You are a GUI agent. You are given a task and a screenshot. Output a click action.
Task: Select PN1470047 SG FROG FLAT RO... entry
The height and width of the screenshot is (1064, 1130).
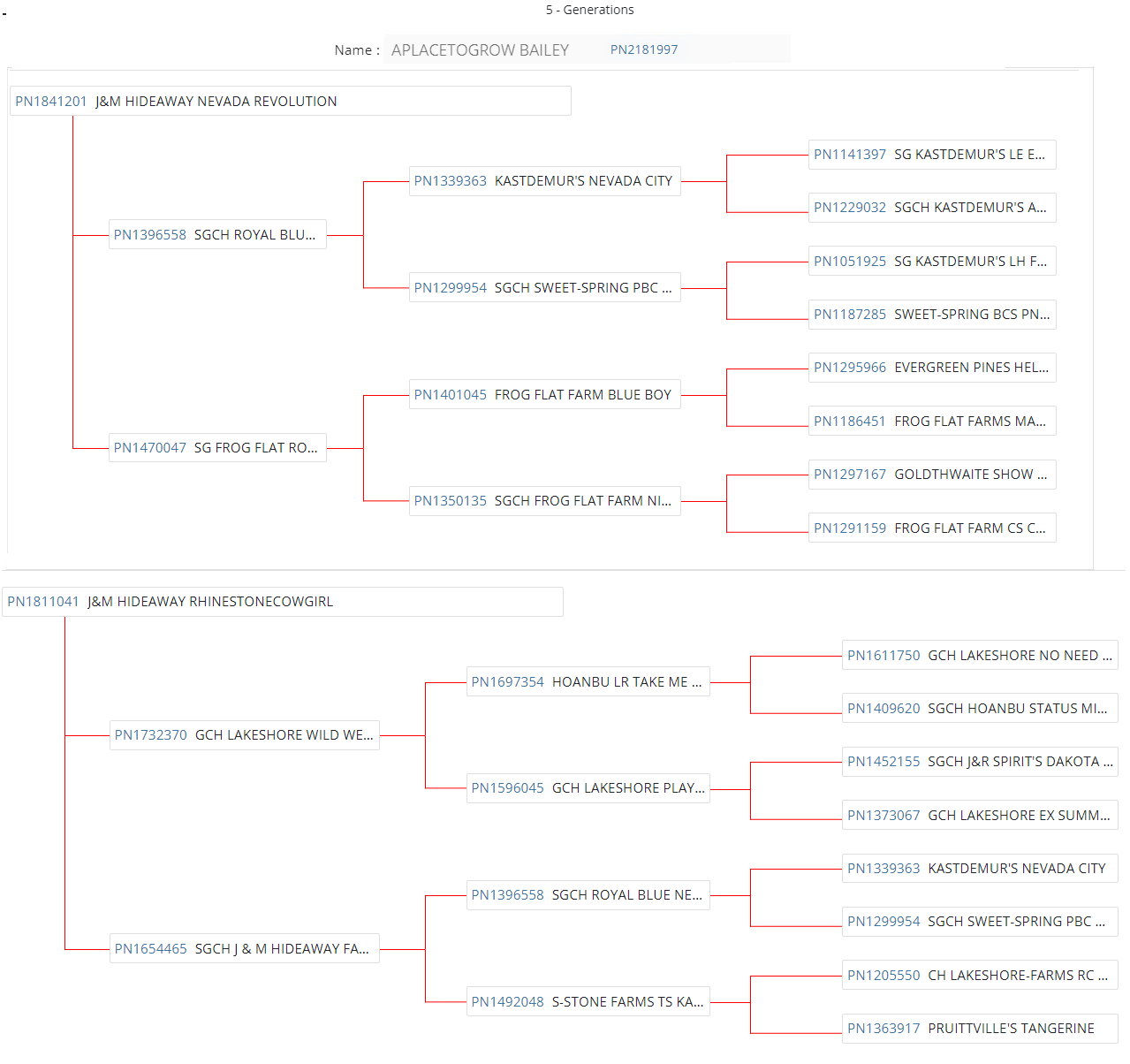click(216, 448)
